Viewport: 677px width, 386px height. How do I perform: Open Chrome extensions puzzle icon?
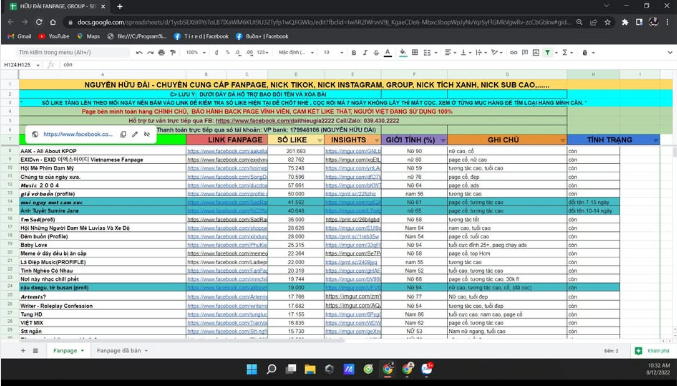[625, 22]
